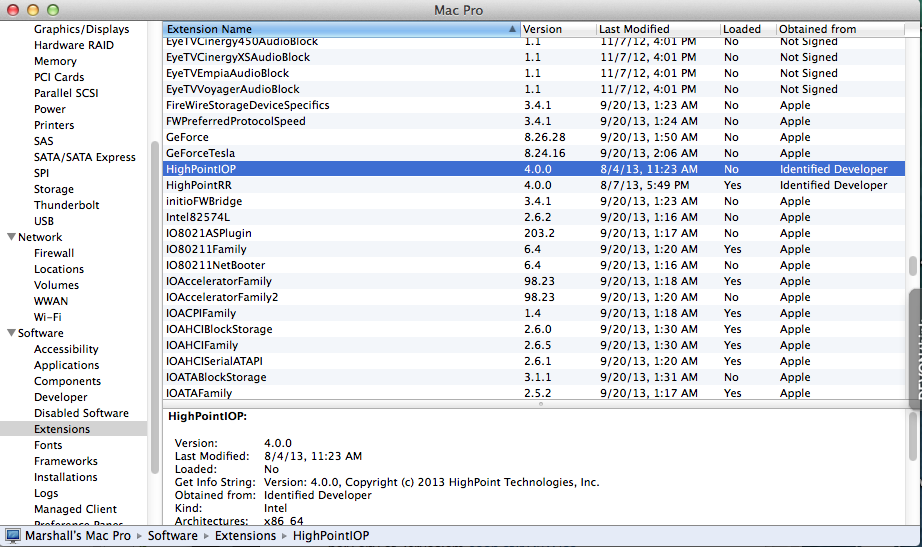Viewport: 922px width, 547px height.
Task: Sort by the Last Modified column header
Action: [x=658, y=29]
